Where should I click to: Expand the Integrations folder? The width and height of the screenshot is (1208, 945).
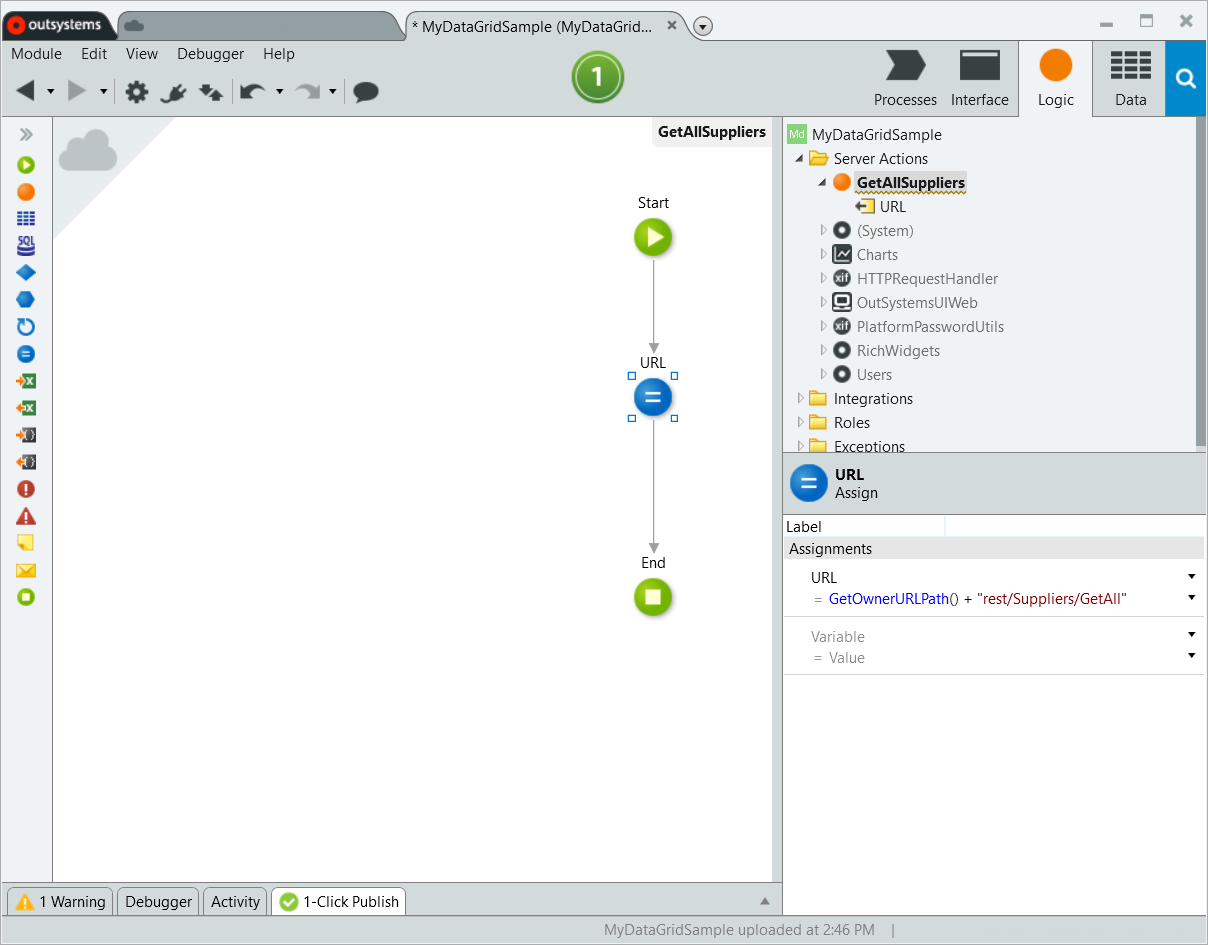pos(800,398)
